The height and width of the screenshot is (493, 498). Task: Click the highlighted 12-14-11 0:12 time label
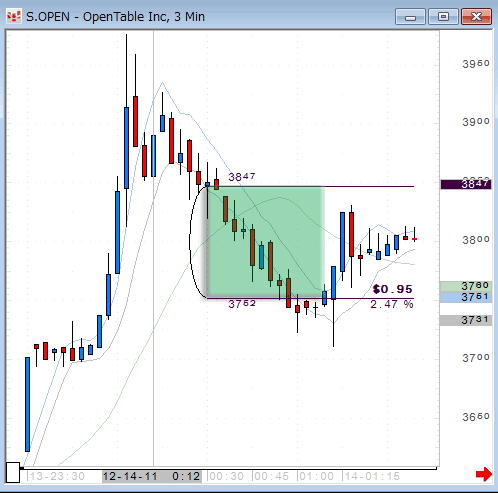pos(152,476)
